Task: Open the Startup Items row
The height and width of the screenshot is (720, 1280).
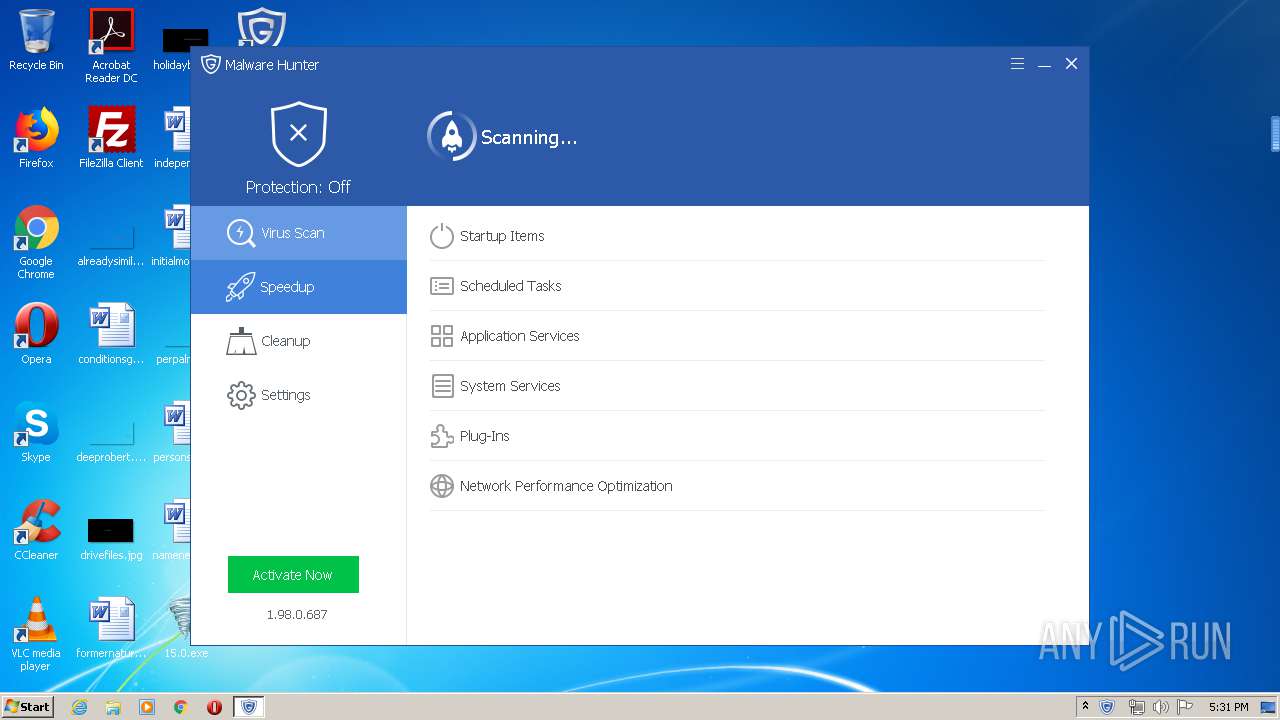Action: [x=737, y=236]
